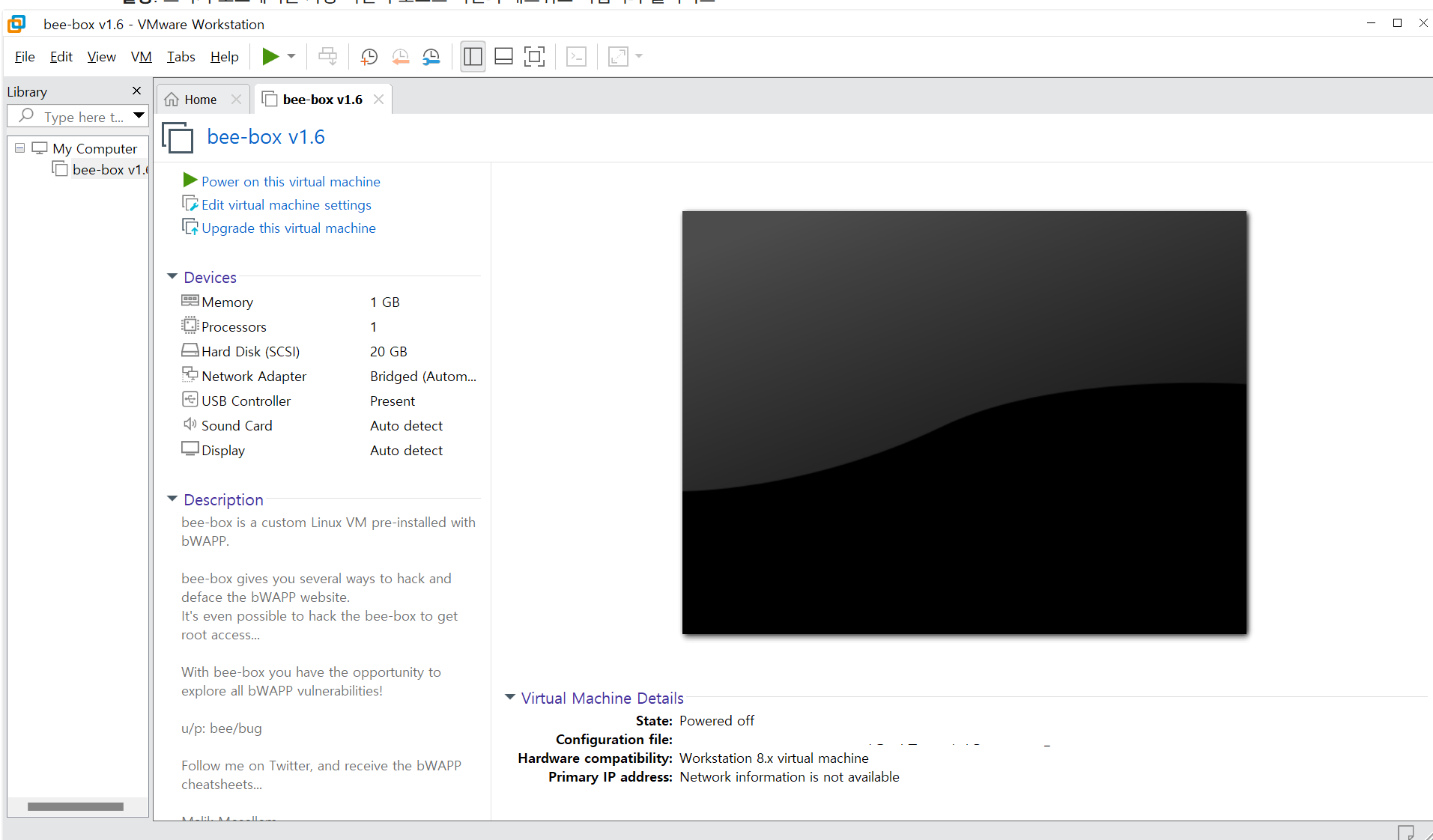This screenshot has height=840, width=1433.
Task: Close the Home tab
Action: click(x=236, y=100)
